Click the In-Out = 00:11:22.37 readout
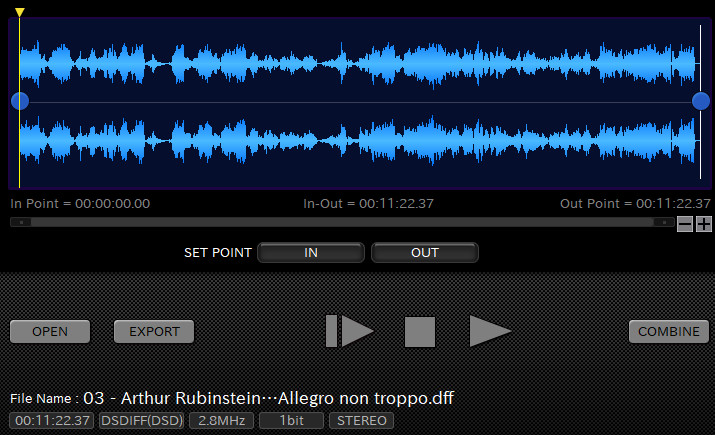This screenshot has width=715, height=435. pos(368,203)
